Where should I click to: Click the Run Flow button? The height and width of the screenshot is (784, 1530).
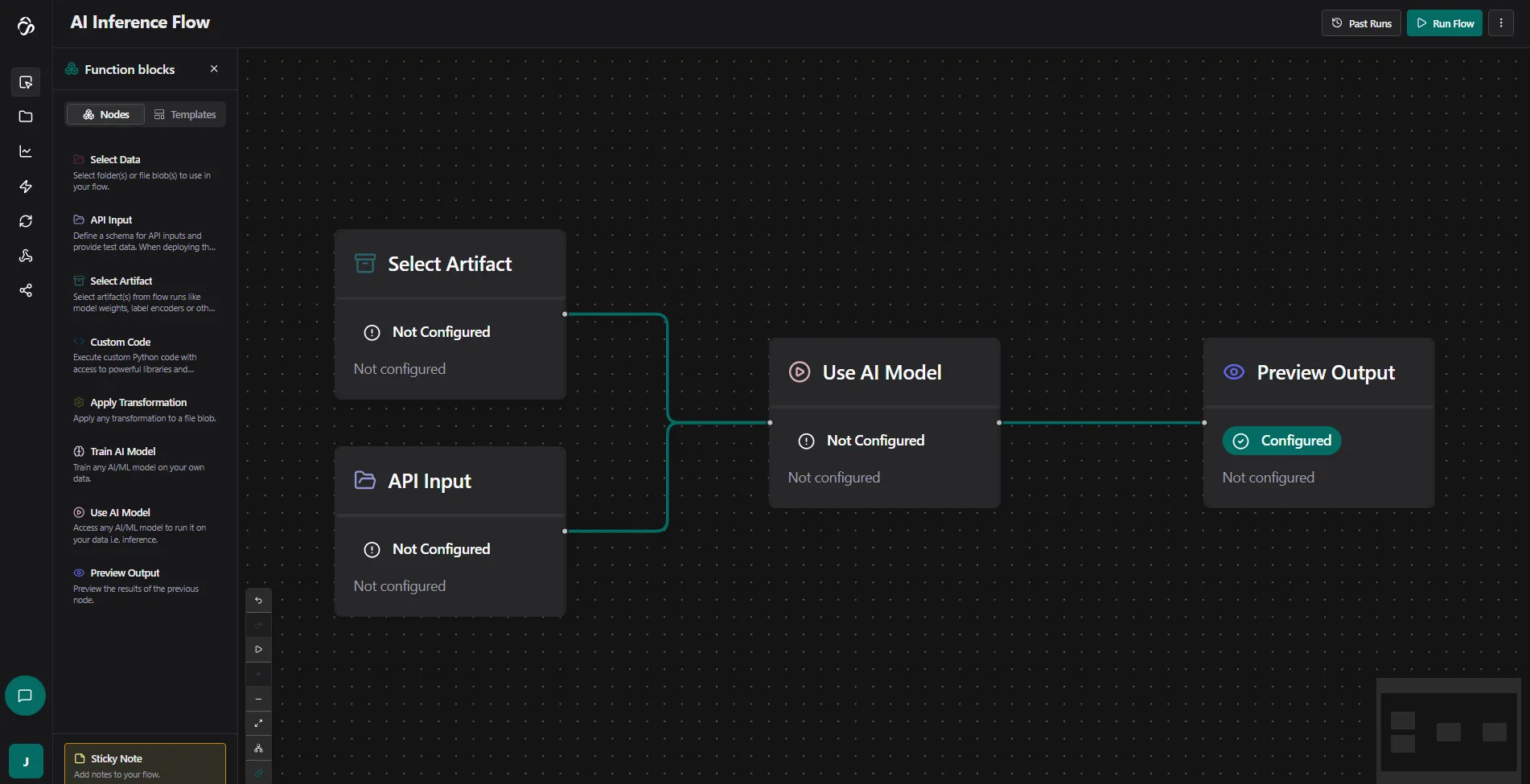pos(1444,23)
